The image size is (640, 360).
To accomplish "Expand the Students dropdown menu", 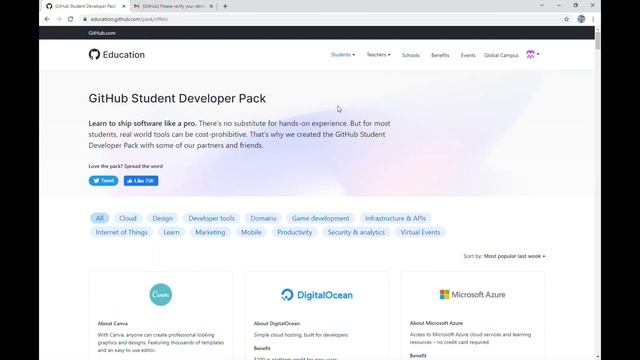I will (x=343, y=55).
